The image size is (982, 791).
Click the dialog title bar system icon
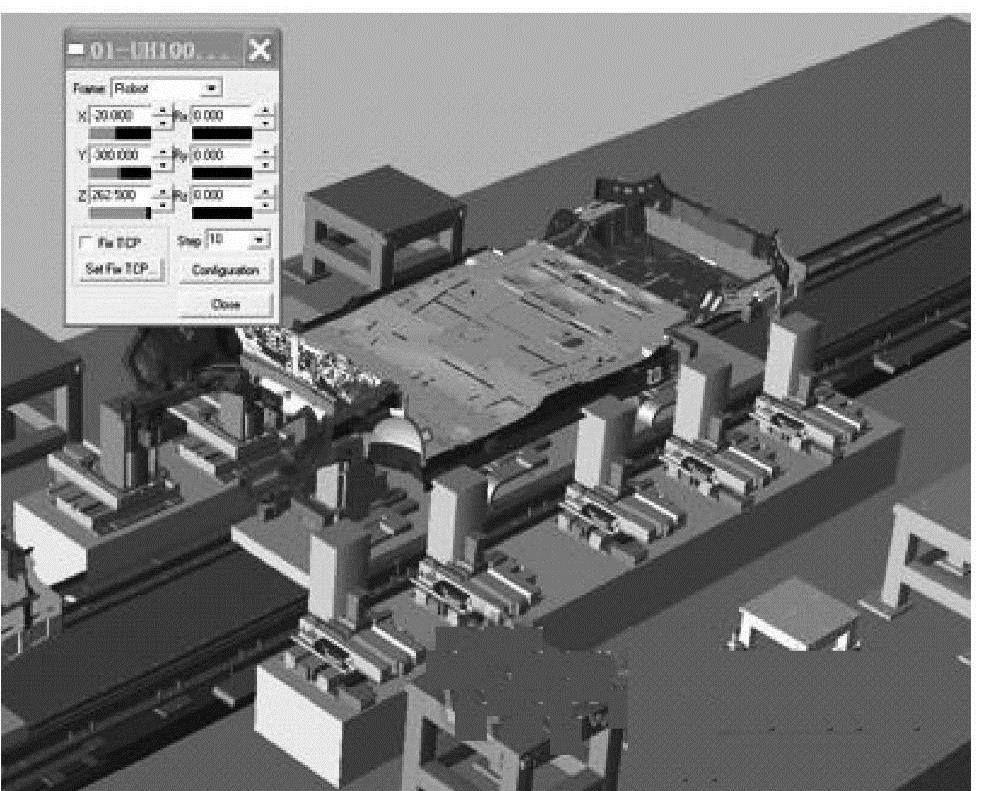pos(76,49)
